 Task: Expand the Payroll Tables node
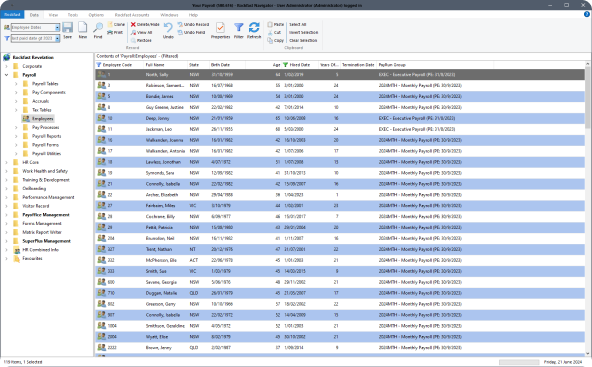[16, 83]
